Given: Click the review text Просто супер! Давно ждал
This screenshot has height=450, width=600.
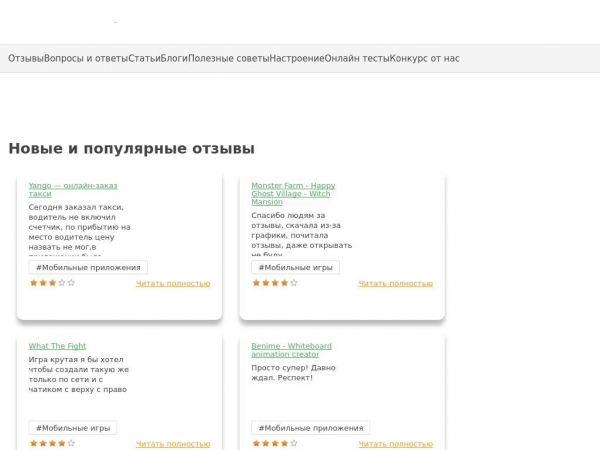Looking at the screenshot, I should click(293, 373).
